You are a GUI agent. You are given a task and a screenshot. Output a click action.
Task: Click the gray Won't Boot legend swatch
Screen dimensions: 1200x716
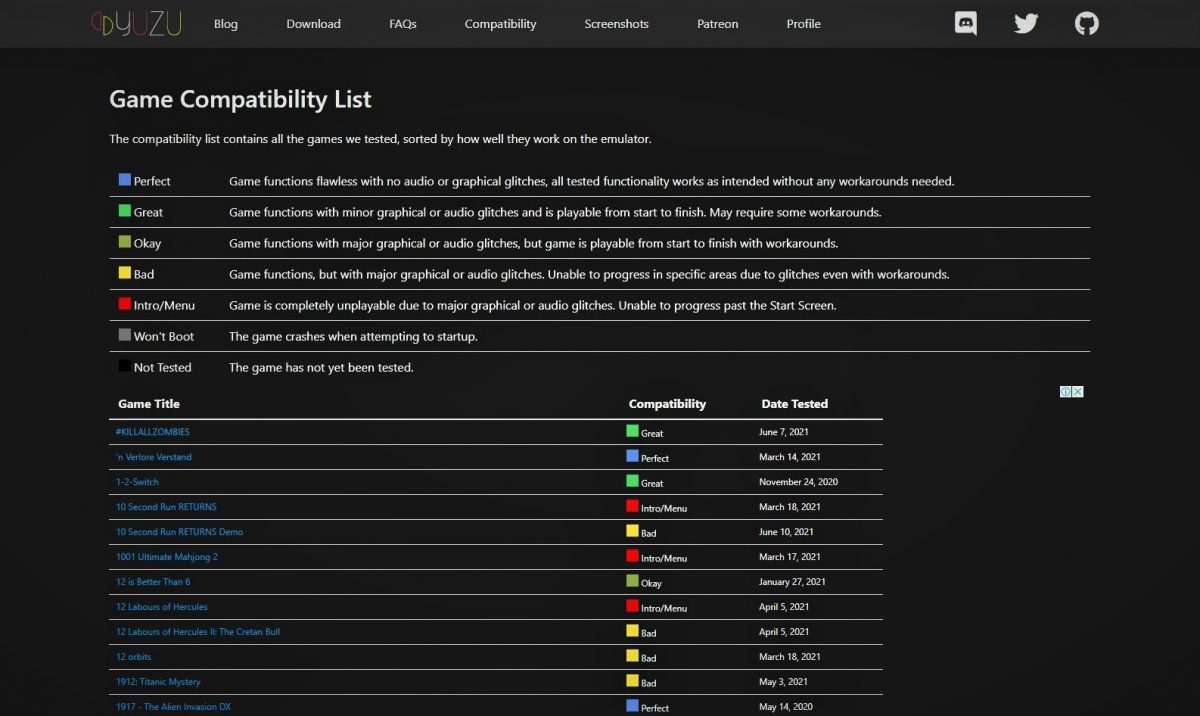pos(125,335)
